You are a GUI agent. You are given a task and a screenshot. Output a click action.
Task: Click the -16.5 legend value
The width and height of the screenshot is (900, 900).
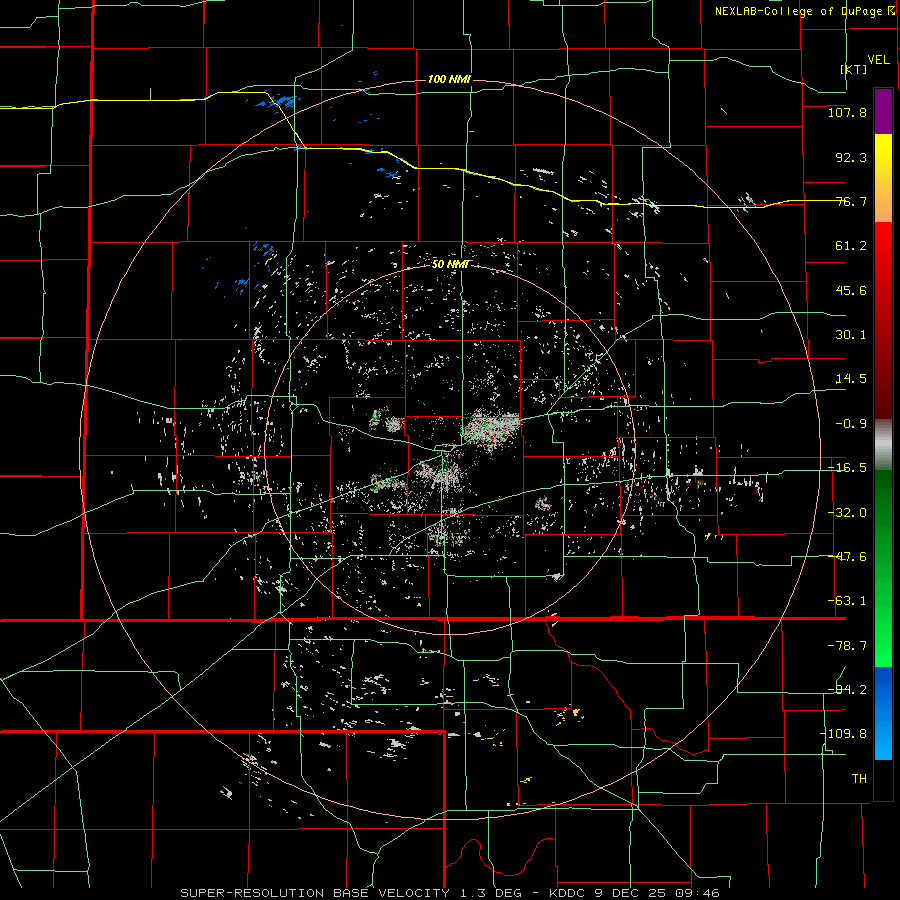(847, 468)
